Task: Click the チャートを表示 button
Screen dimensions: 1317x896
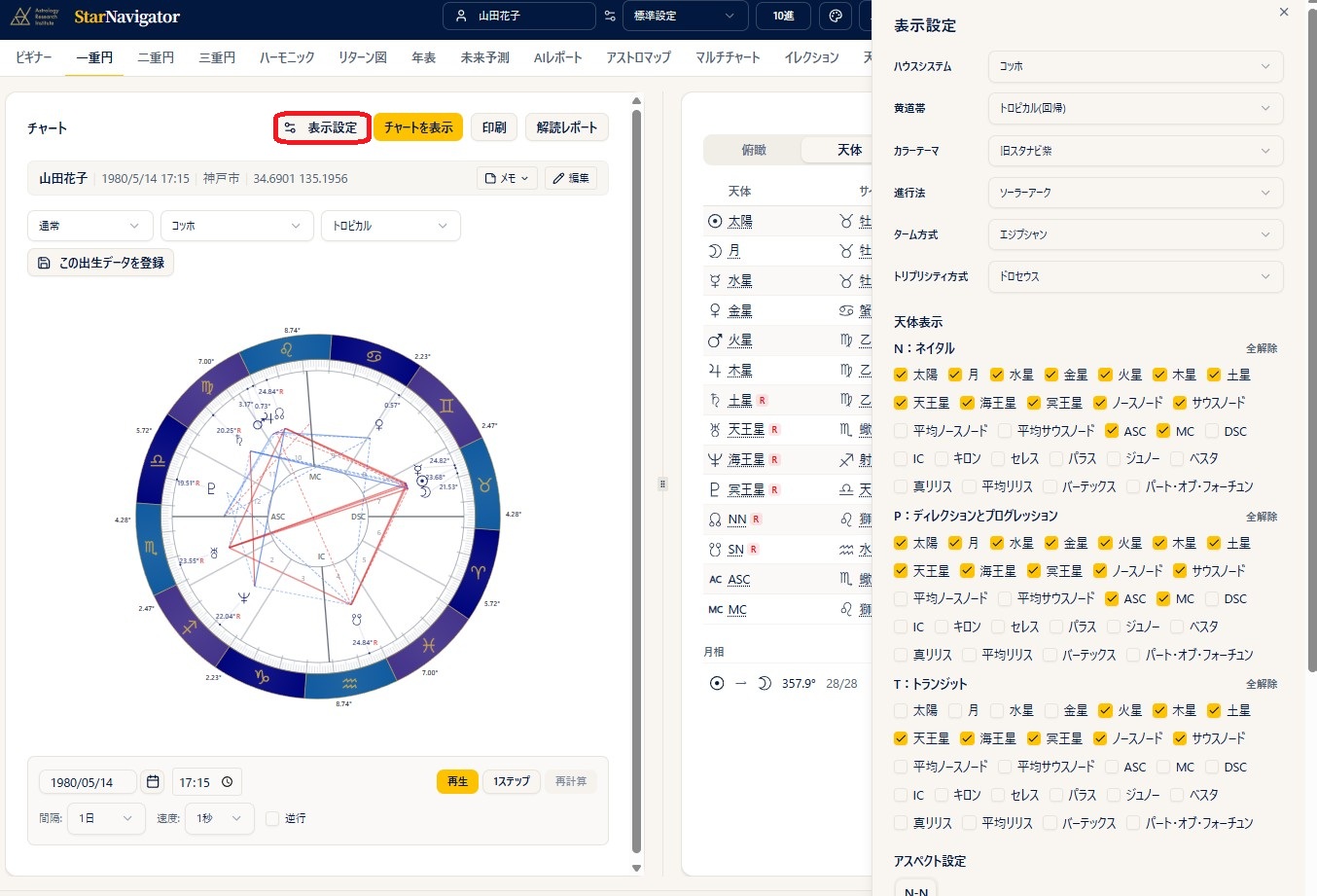Action: tap(418, 127)
